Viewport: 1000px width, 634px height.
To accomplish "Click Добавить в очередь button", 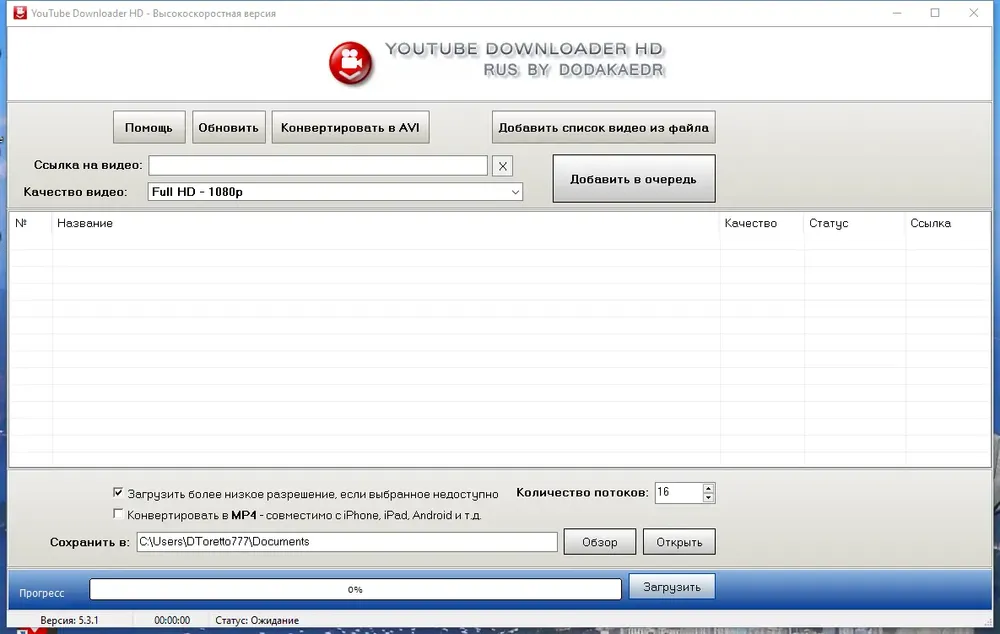I will (633, 179).
